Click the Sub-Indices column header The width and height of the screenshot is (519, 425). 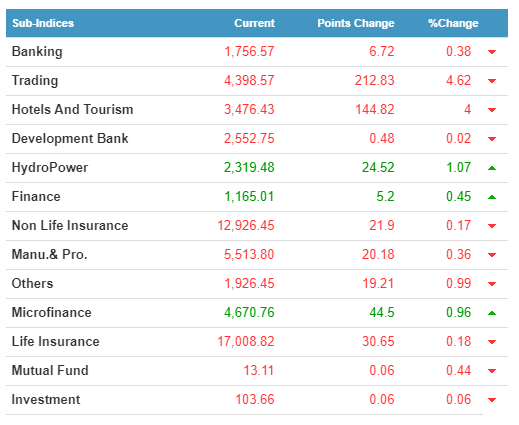[x=43, y=23]
